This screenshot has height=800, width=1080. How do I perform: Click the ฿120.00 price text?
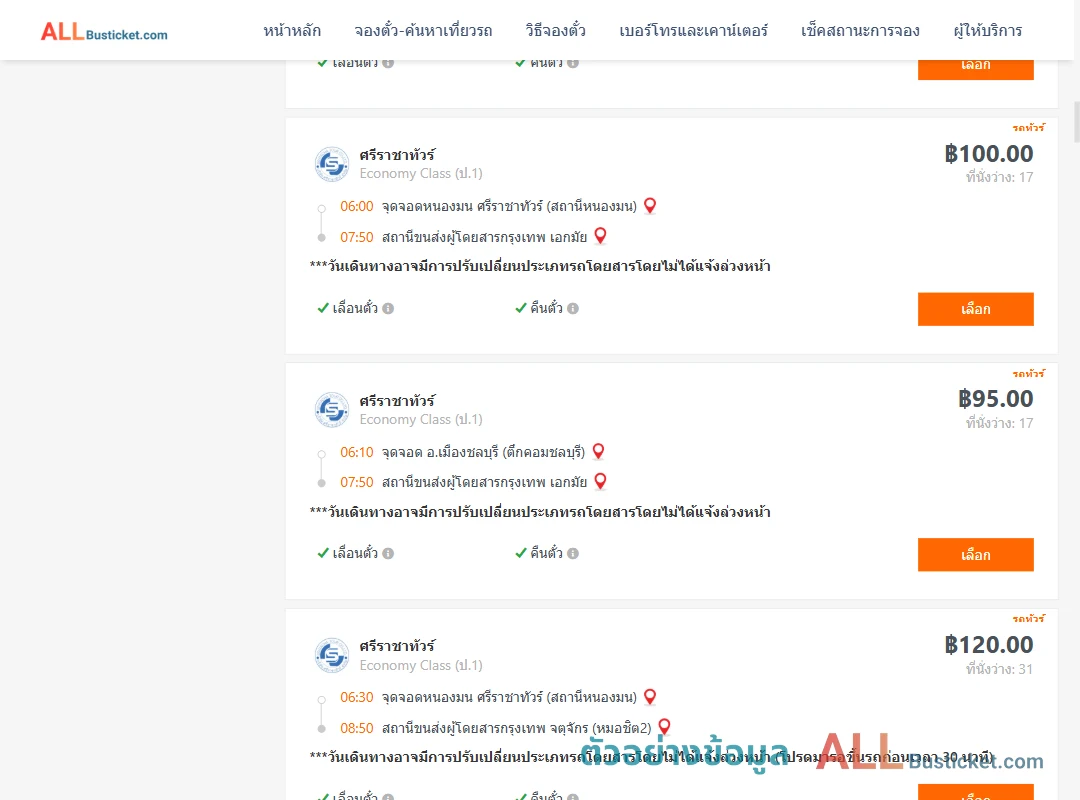tap(988, 645)
